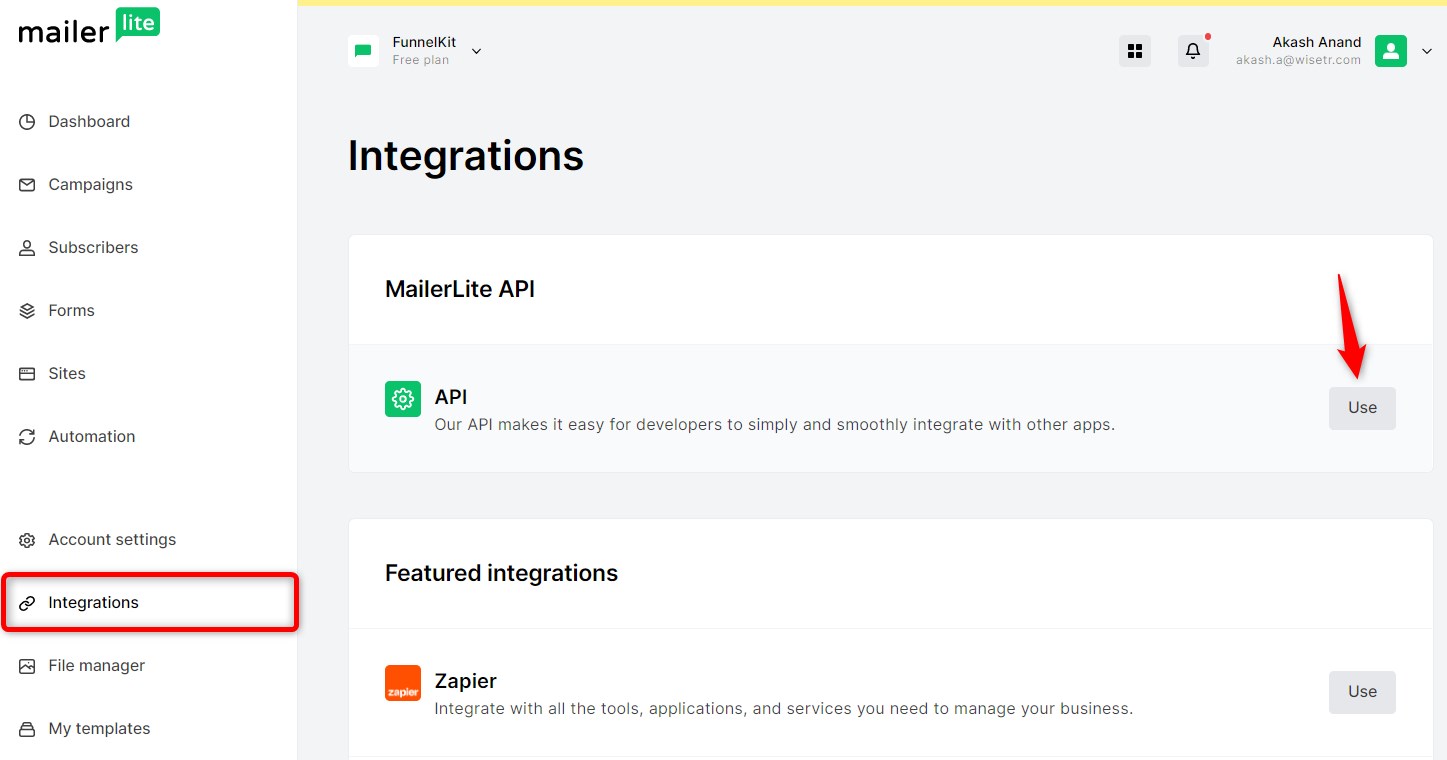Image resolution: width=1447 pixels, height=760 pixels.
Task: Click Use button for API
Action: coord(1362,408)
